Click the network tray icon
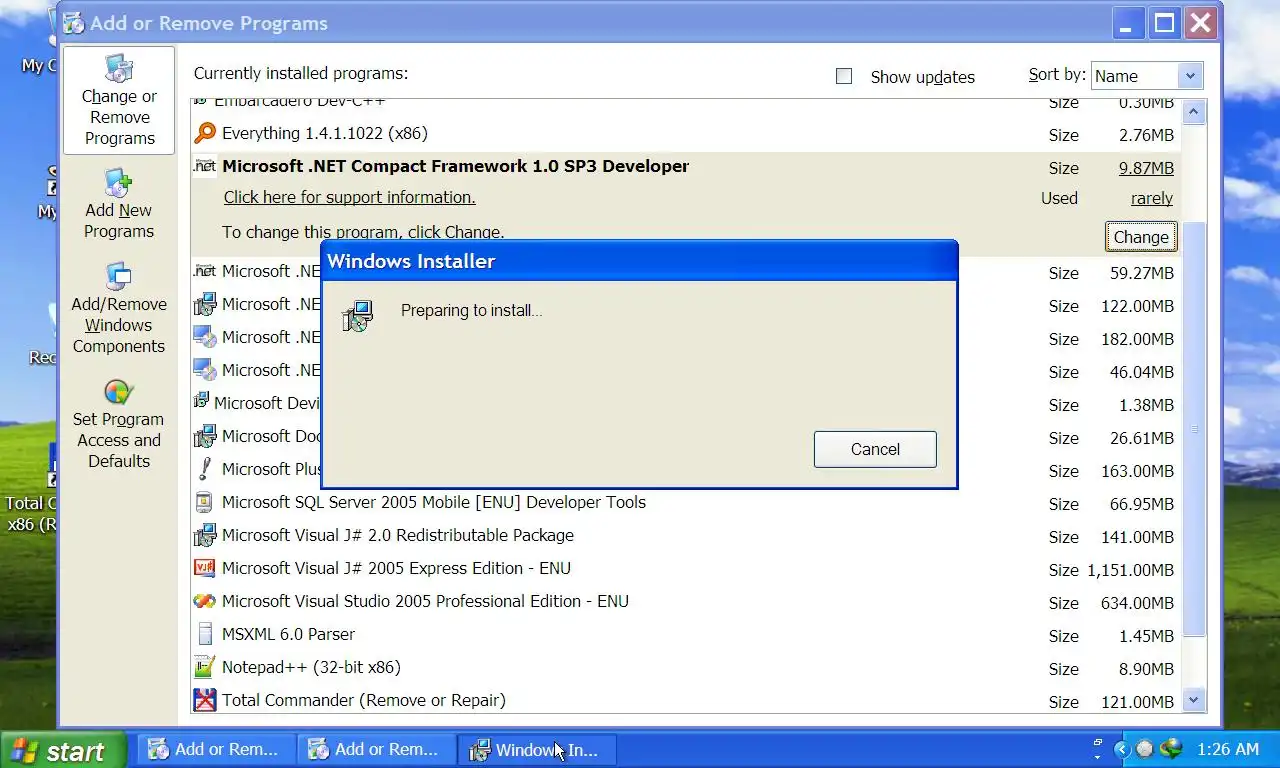 (x=1171, y=749)
